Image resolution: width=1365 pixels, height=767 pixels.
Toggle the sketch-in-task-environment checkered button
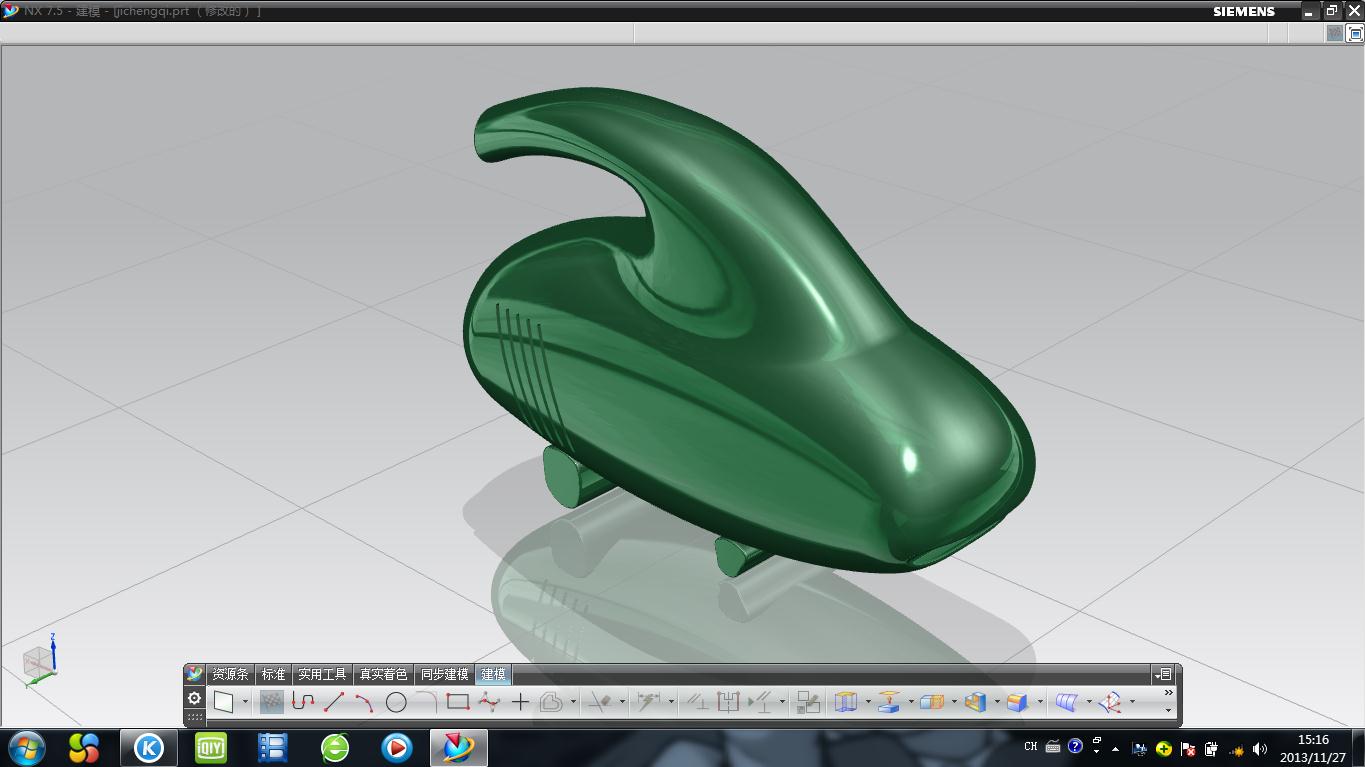coord(272,702)
